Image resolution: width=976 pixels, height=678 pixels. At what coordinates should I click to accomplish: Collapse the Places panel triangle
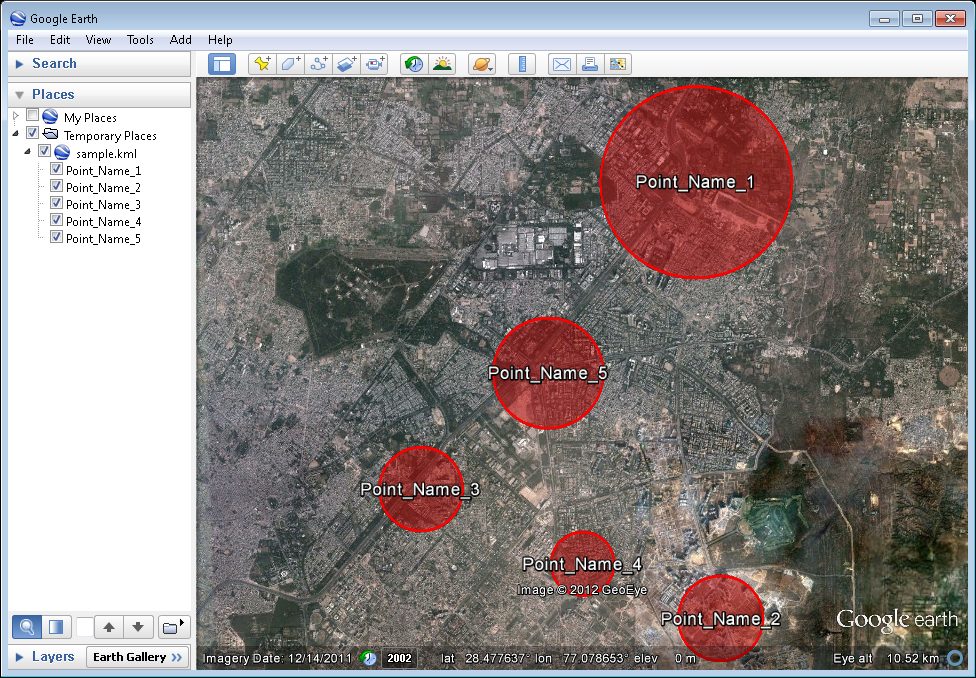(19, 95)
